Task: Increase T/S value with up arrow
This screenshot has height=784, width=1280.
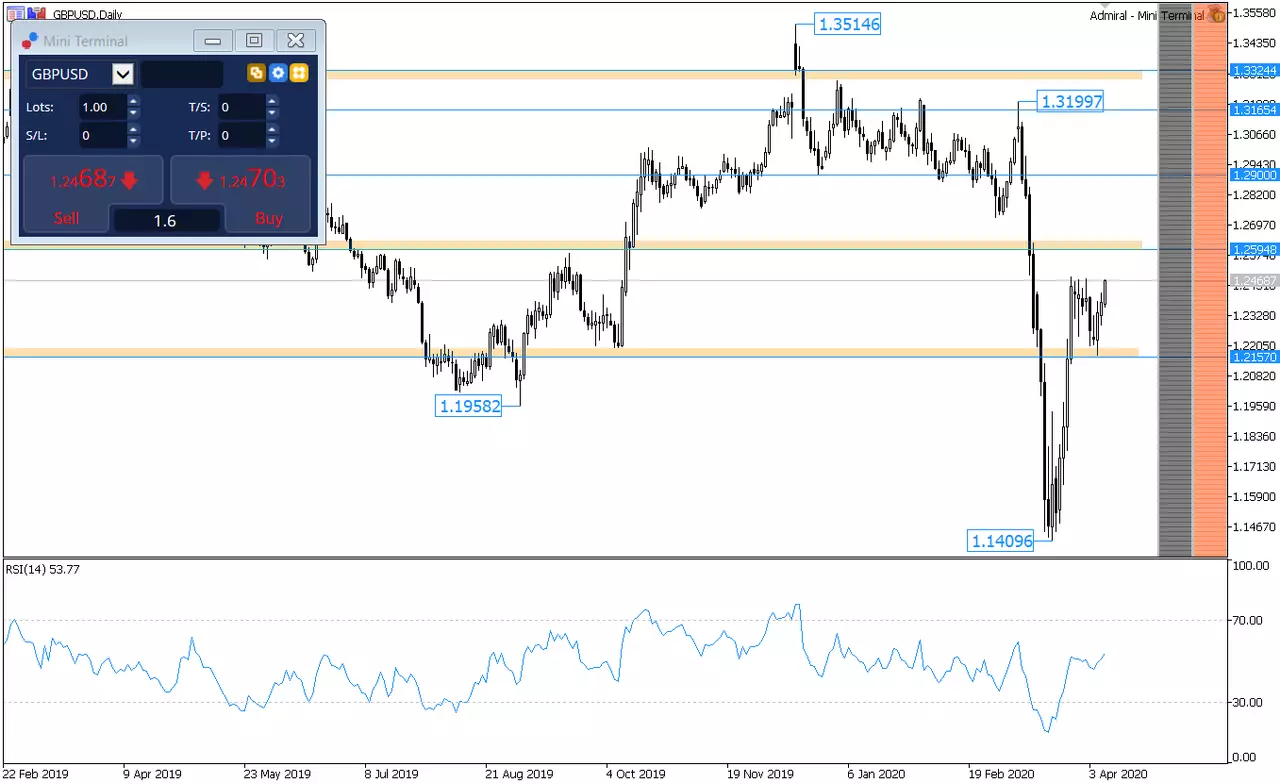Action: pyautogui.click(x=272, y=101)
